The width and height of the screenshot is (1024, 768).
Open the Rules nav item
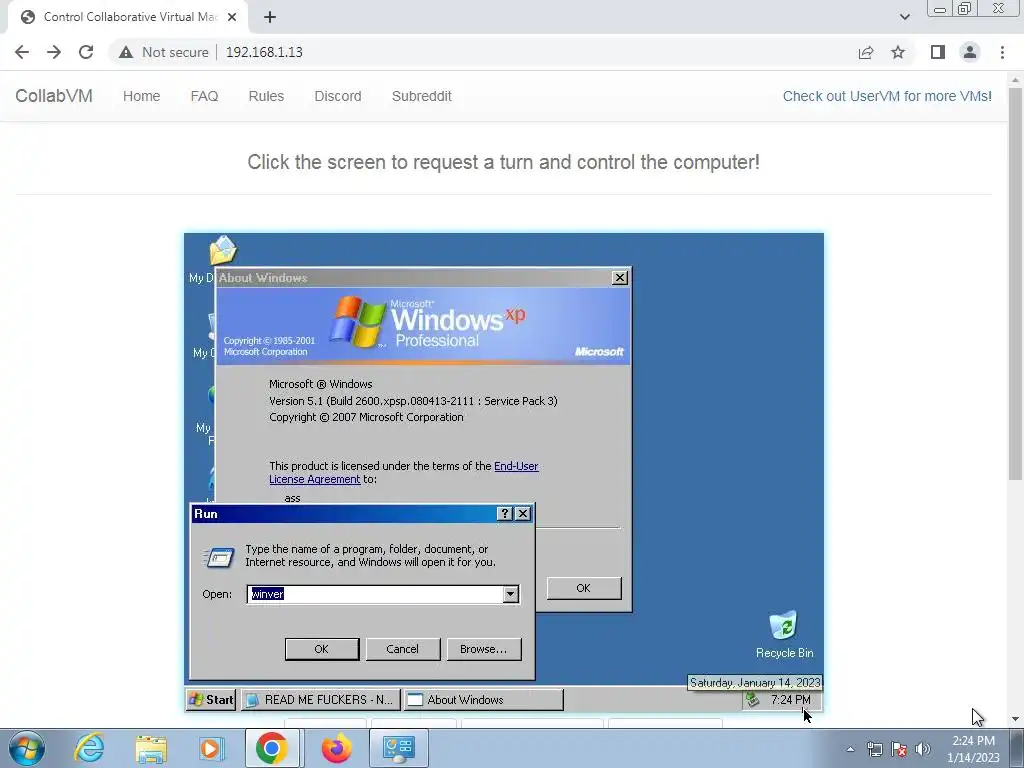266,96
